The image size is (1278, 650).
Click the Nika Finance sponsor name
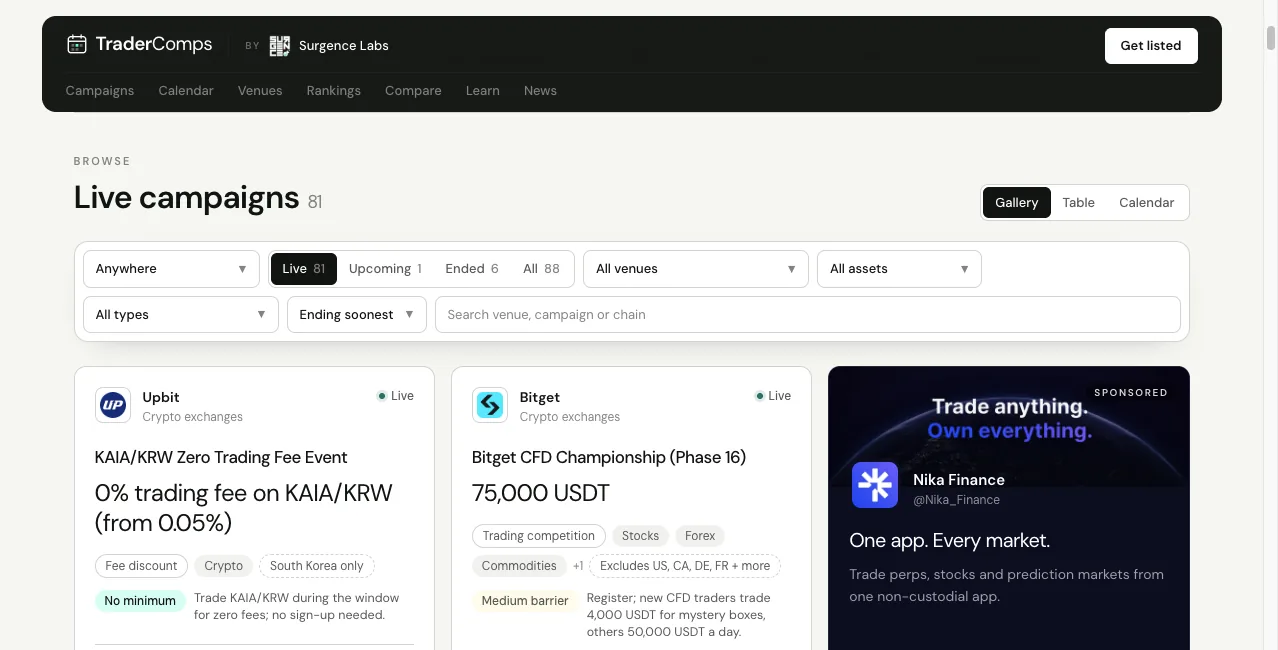point(959,480)
